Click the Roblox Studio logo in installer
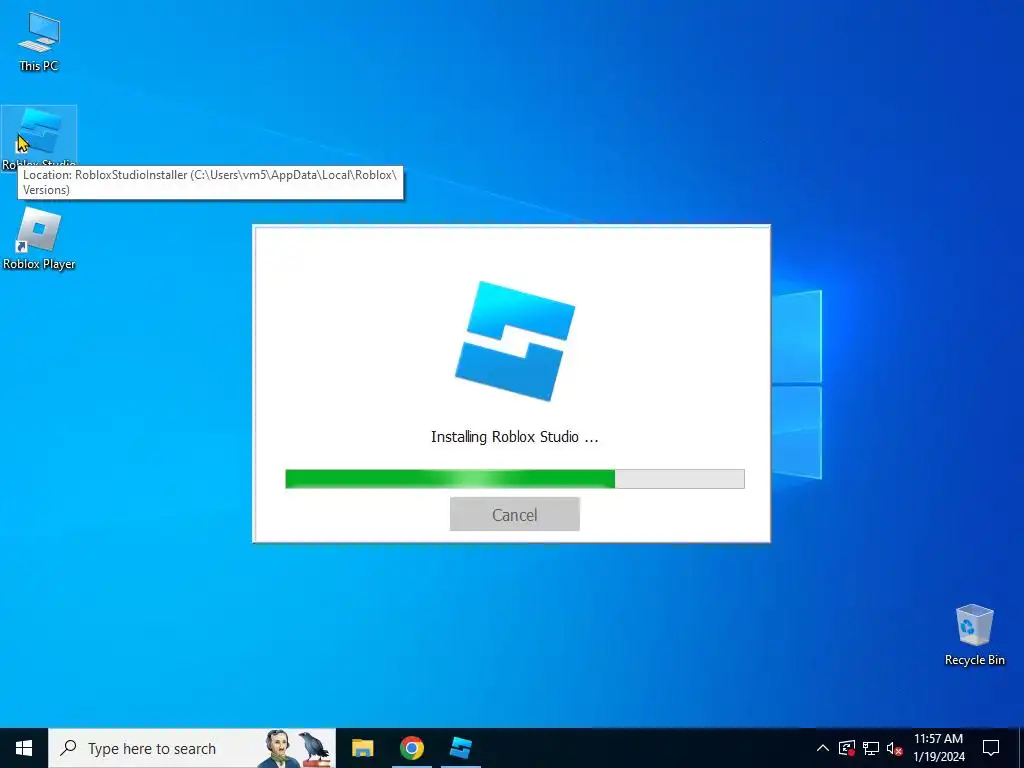This screenshot has height=768, width=1024. coord(515,341)
